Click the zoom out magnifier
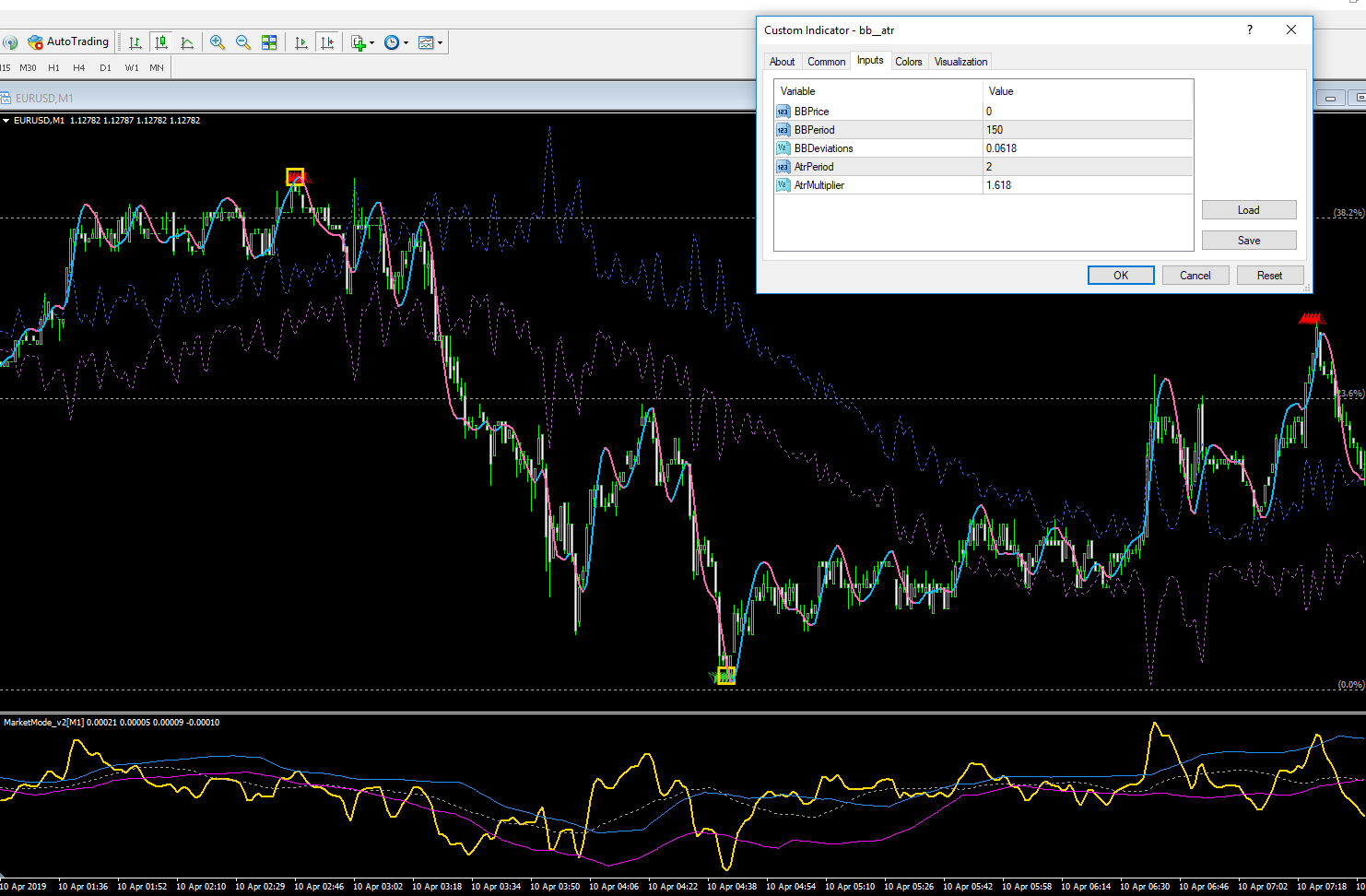The height and width of the screenshot is (896, 1366). [x=243, y=42]
